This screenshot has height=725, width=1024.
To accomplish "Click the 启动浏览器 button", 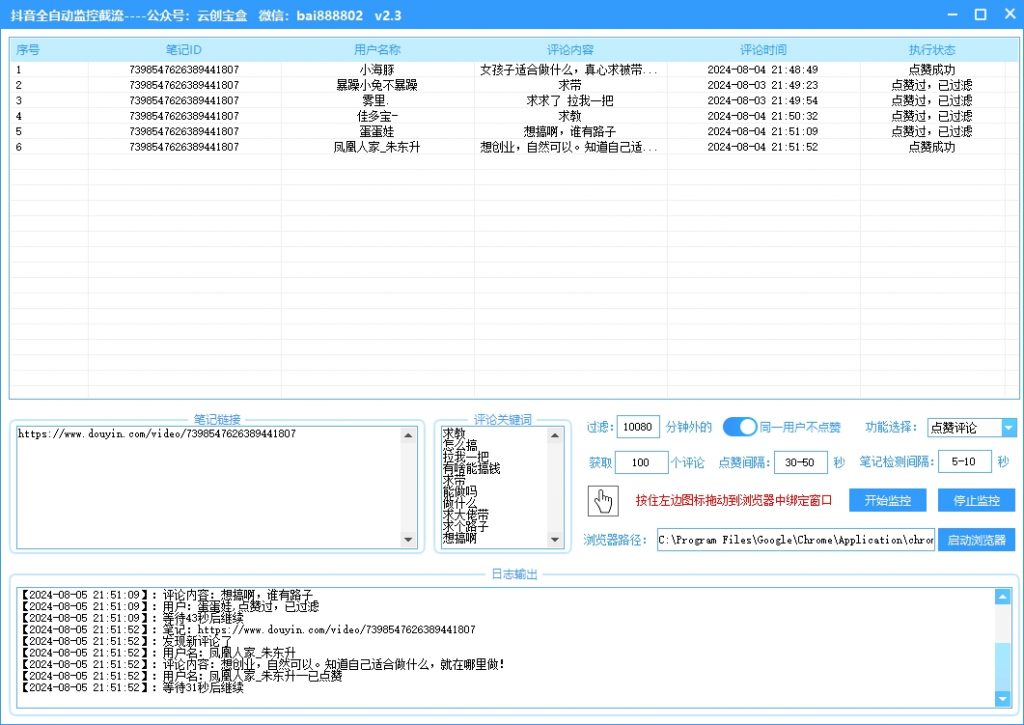I will click(976, 540).
